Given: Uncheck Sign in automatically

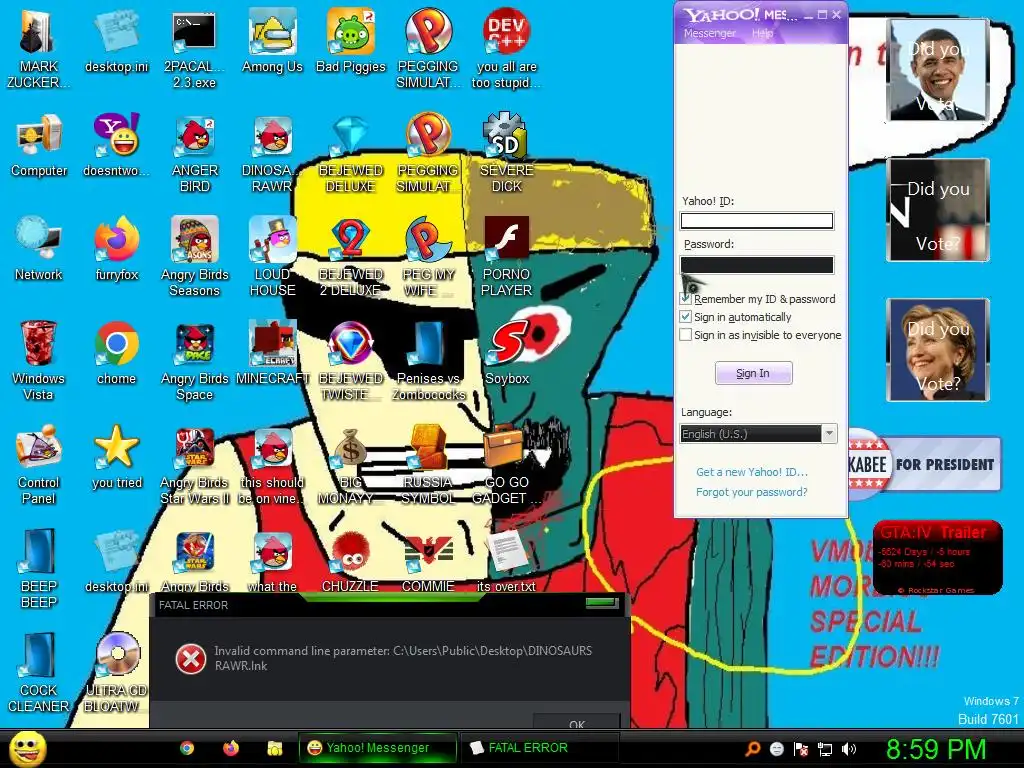Looking at the screenshot, I should (x=685, y=317).
